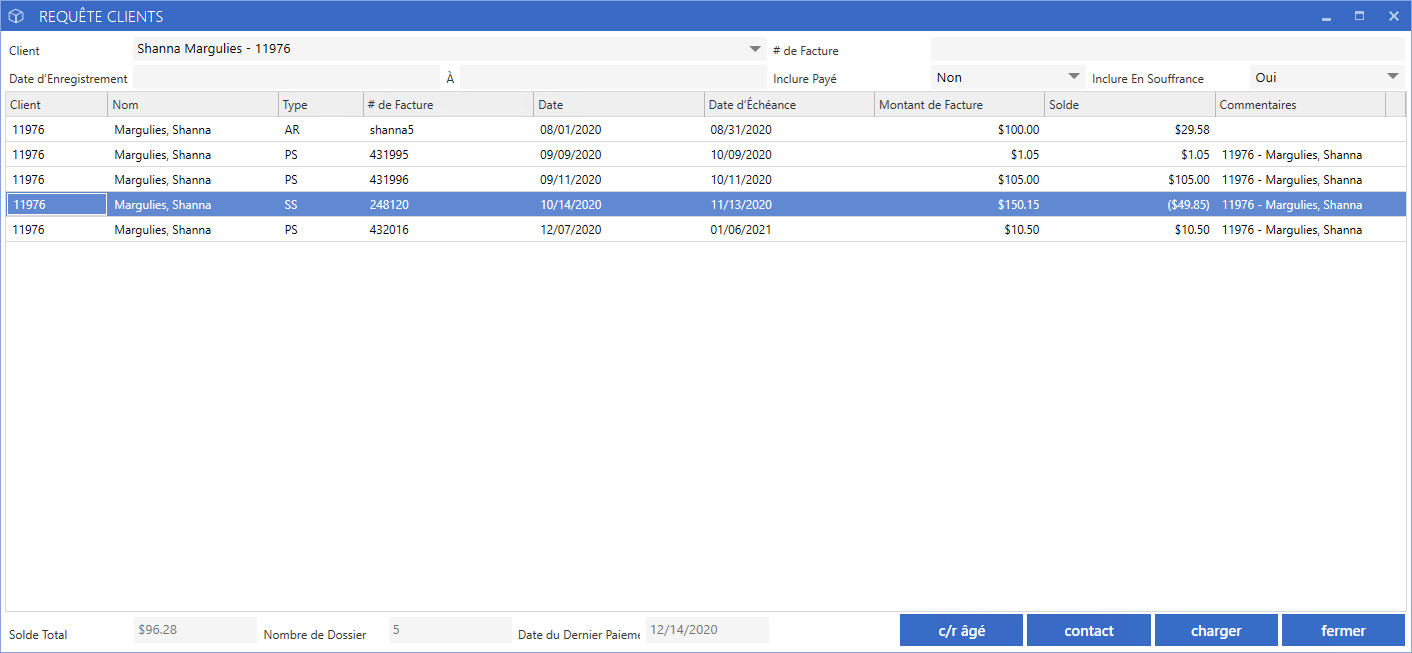Click the Nombre de Dossier field showing 5

(450, 630)
